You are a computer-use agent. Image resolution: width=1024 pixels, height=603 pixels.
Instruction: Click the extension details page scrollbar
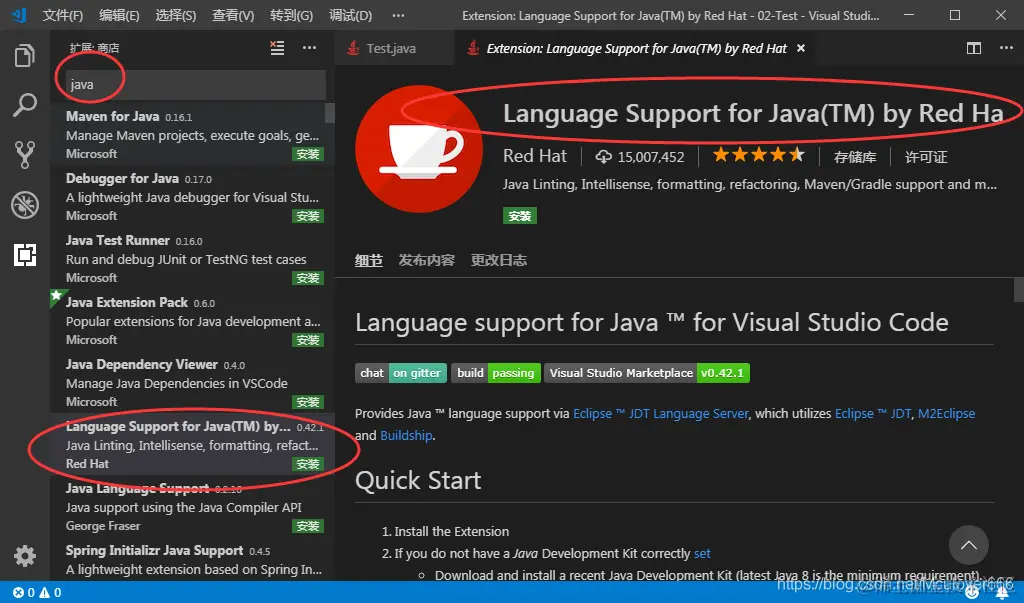click(x=1018, y=289)
